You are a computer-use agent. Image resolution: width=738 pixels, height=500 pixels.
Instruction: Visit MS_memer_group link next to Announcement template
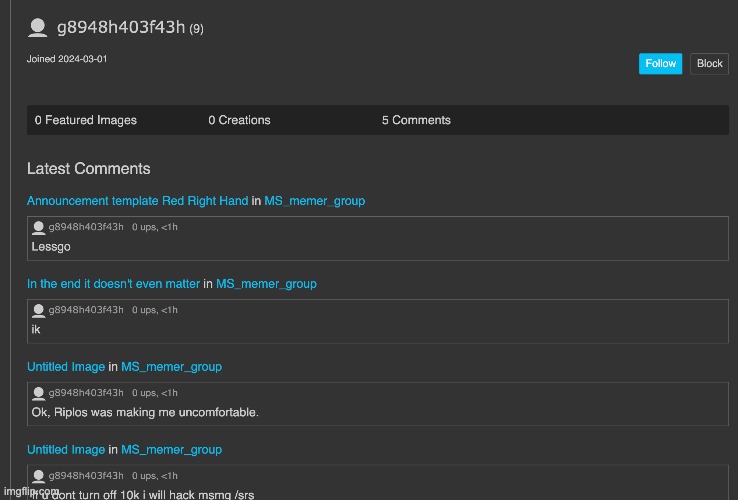[x=314, y=201]
